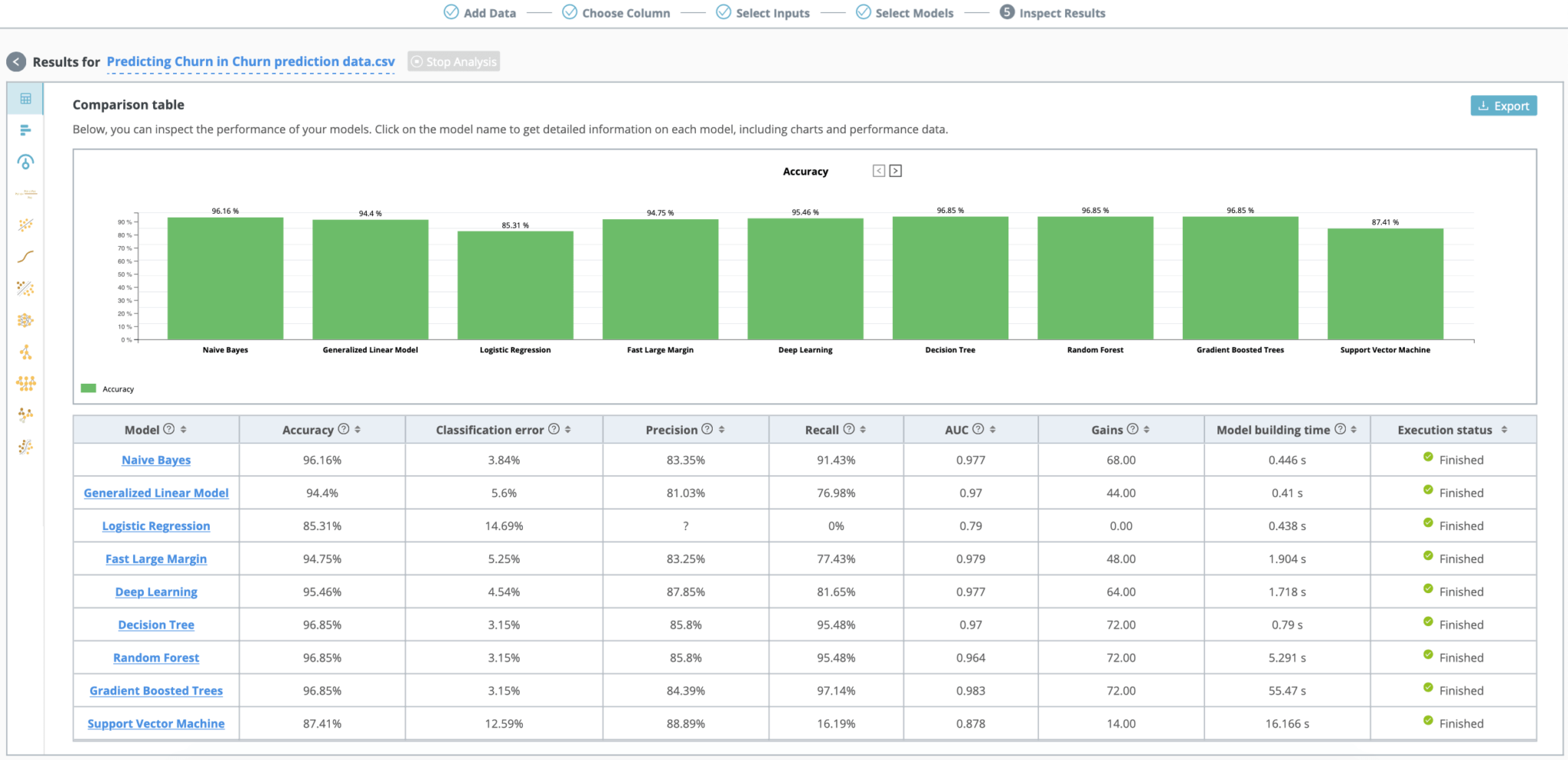The width and height of the screenshot is (1568, 760).
Task: Open the Simulator gauge icon
Action: pyautogui.click(x=25, y=162)
